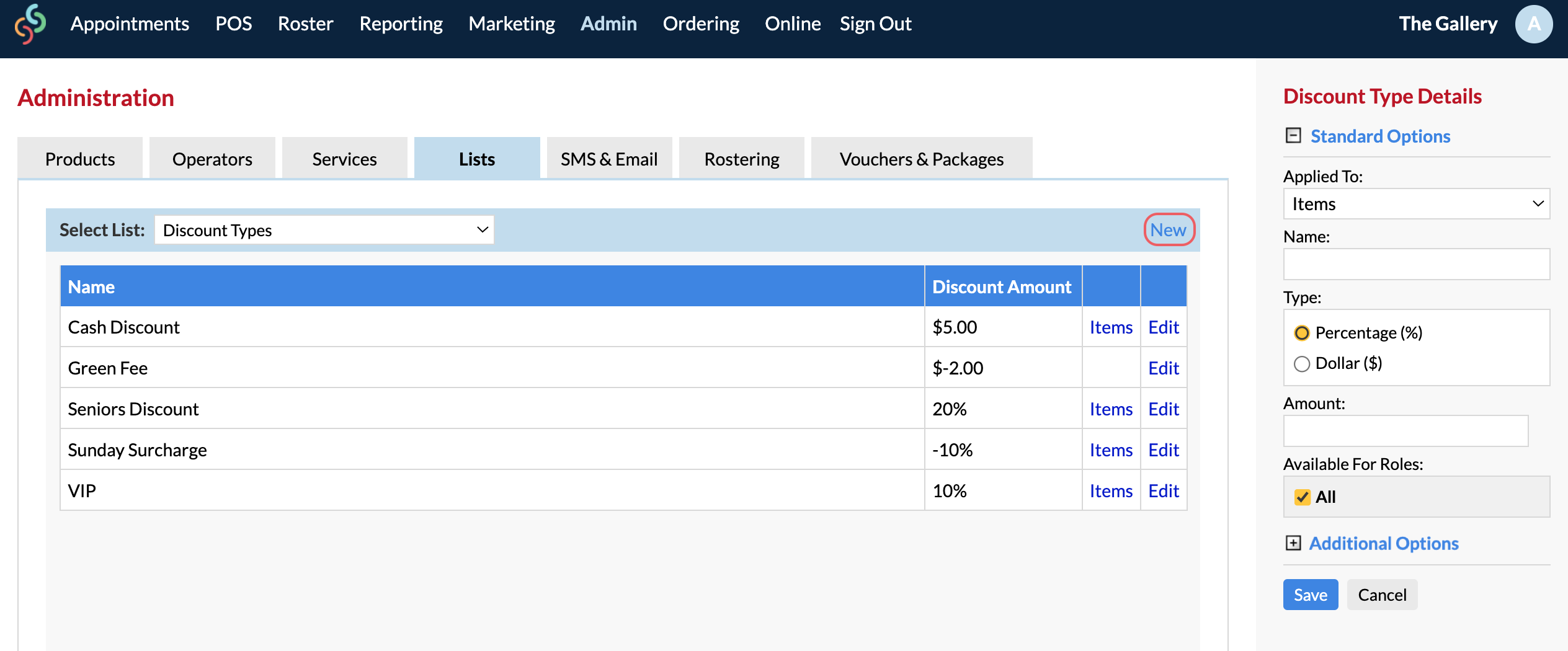
Task: Click the Cancel button
Action: click(x=1382, y=595)
